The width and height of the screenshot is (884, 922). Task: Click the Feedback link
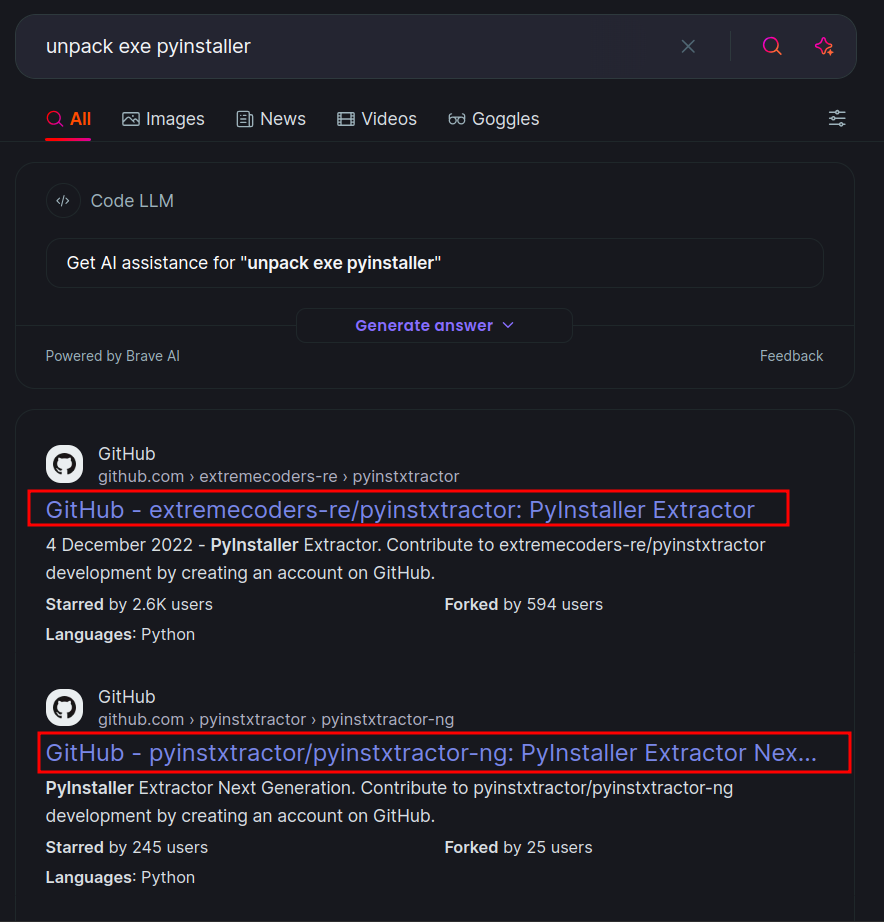point(791,356)
